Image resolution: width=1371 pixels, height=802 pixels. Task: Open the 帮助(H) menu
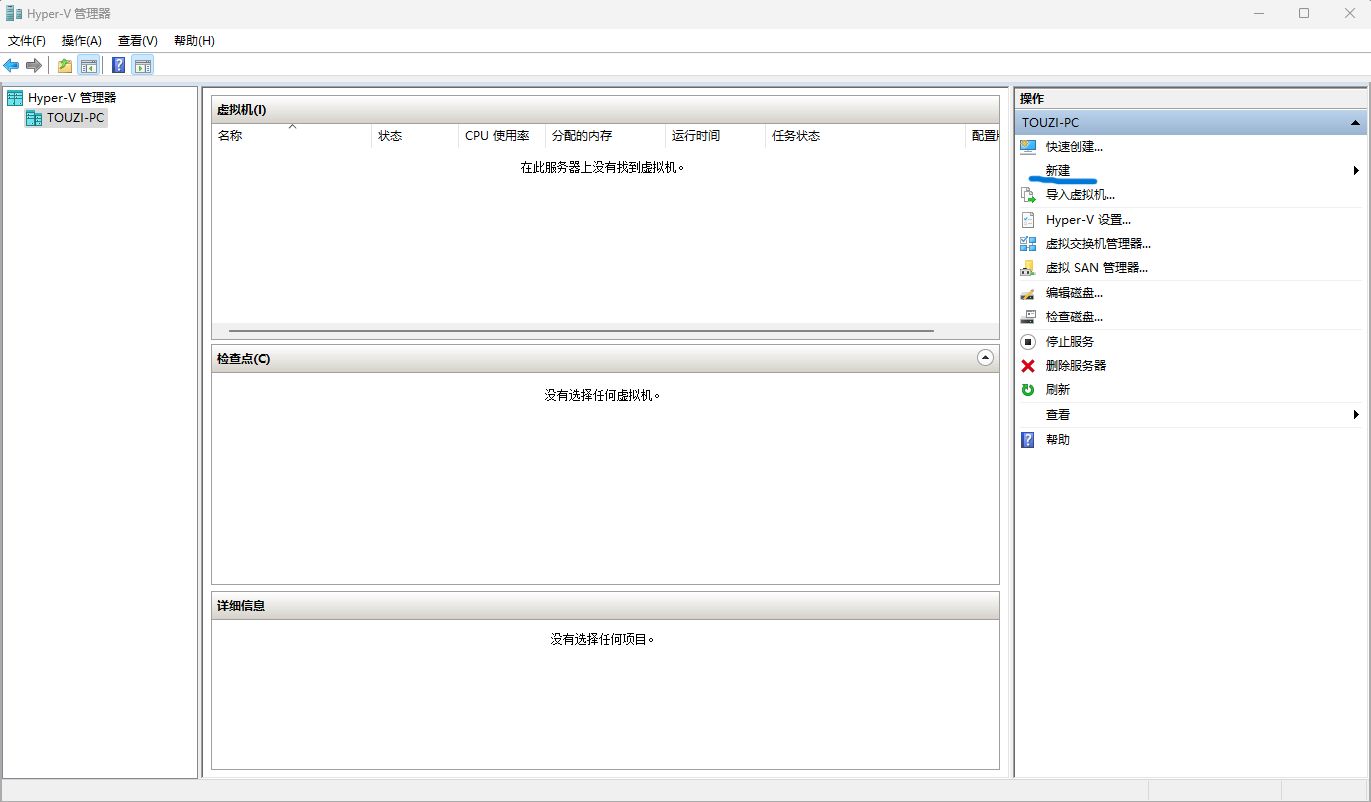[194, 41]
